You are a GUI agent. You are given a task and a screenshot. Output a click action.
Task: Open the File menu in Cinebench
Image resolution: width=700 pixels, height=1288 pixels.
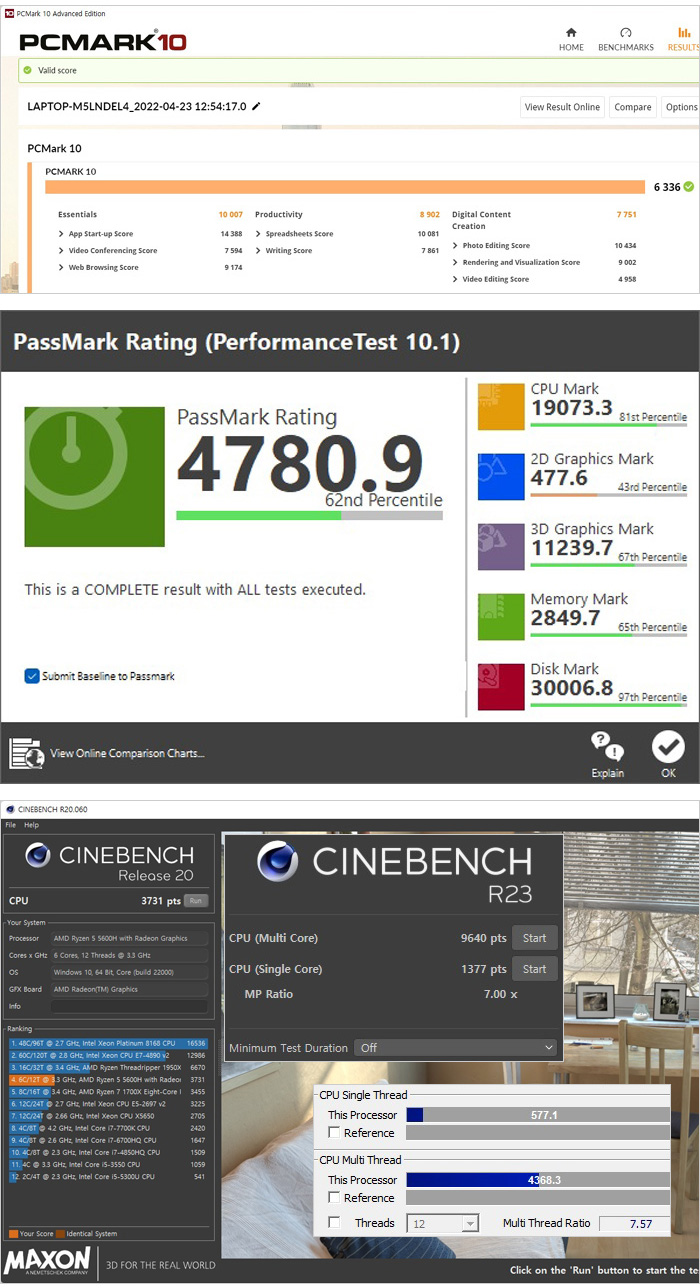pos(11,825)
